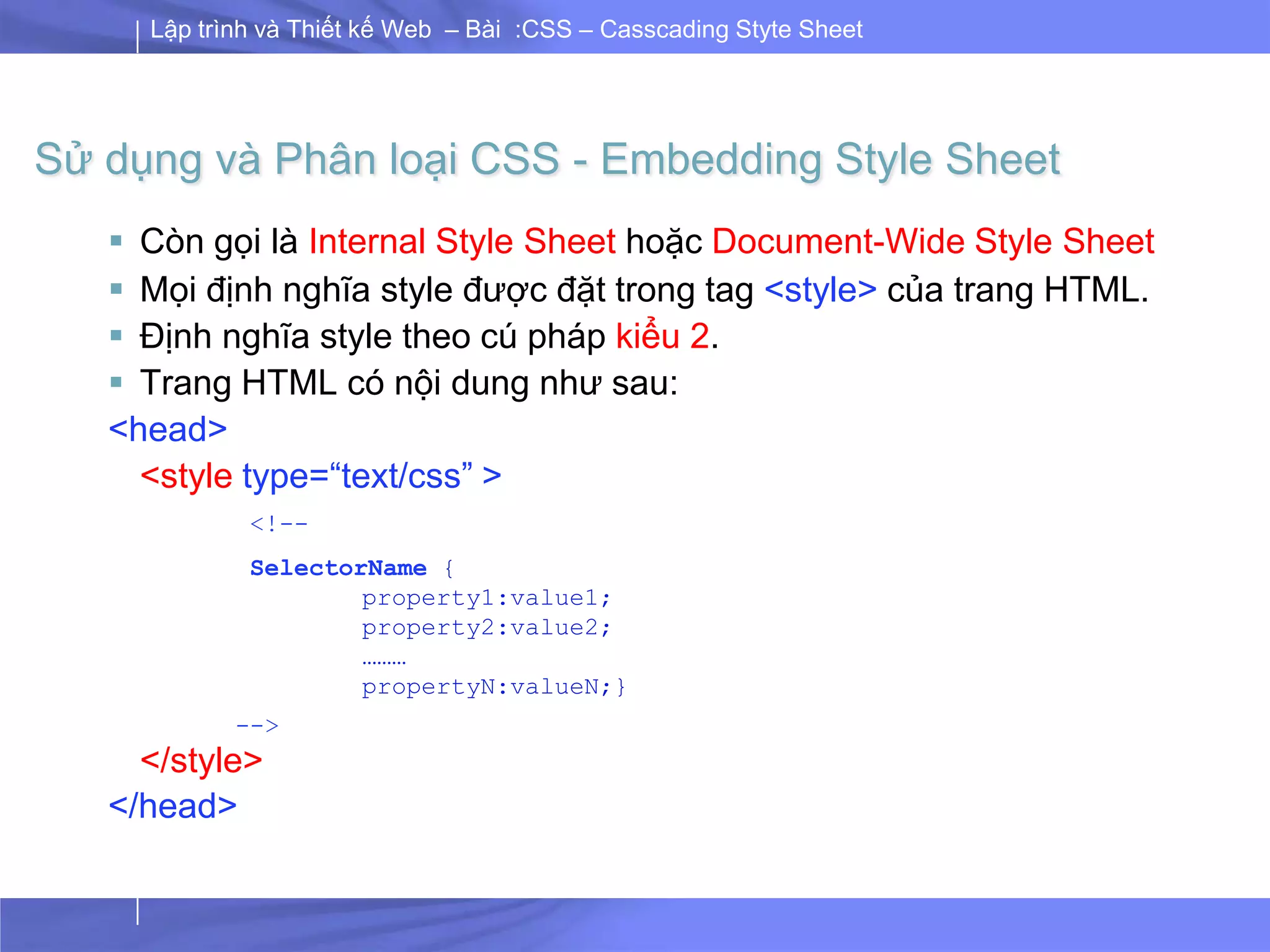The height and width of the screenshot is (952, 1270).
Task: Click the comment opener '<!--'
Action: [x=278, y=524]
